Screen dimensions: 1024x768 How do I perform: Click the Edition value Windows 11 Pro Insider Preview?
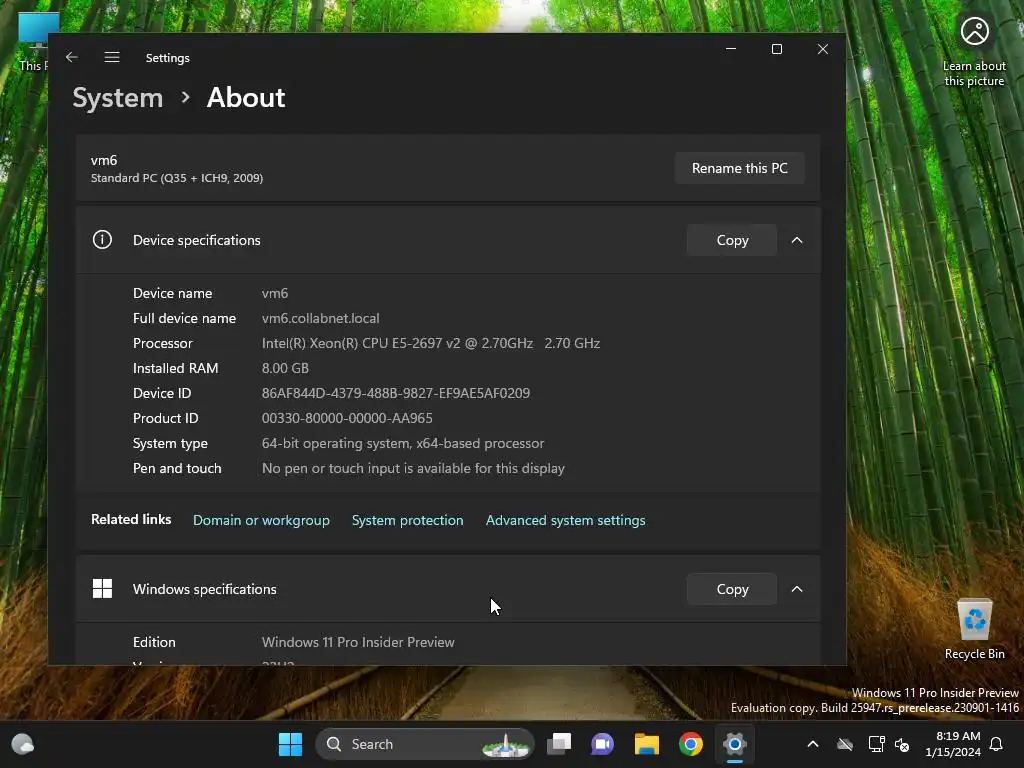[358, 642]
